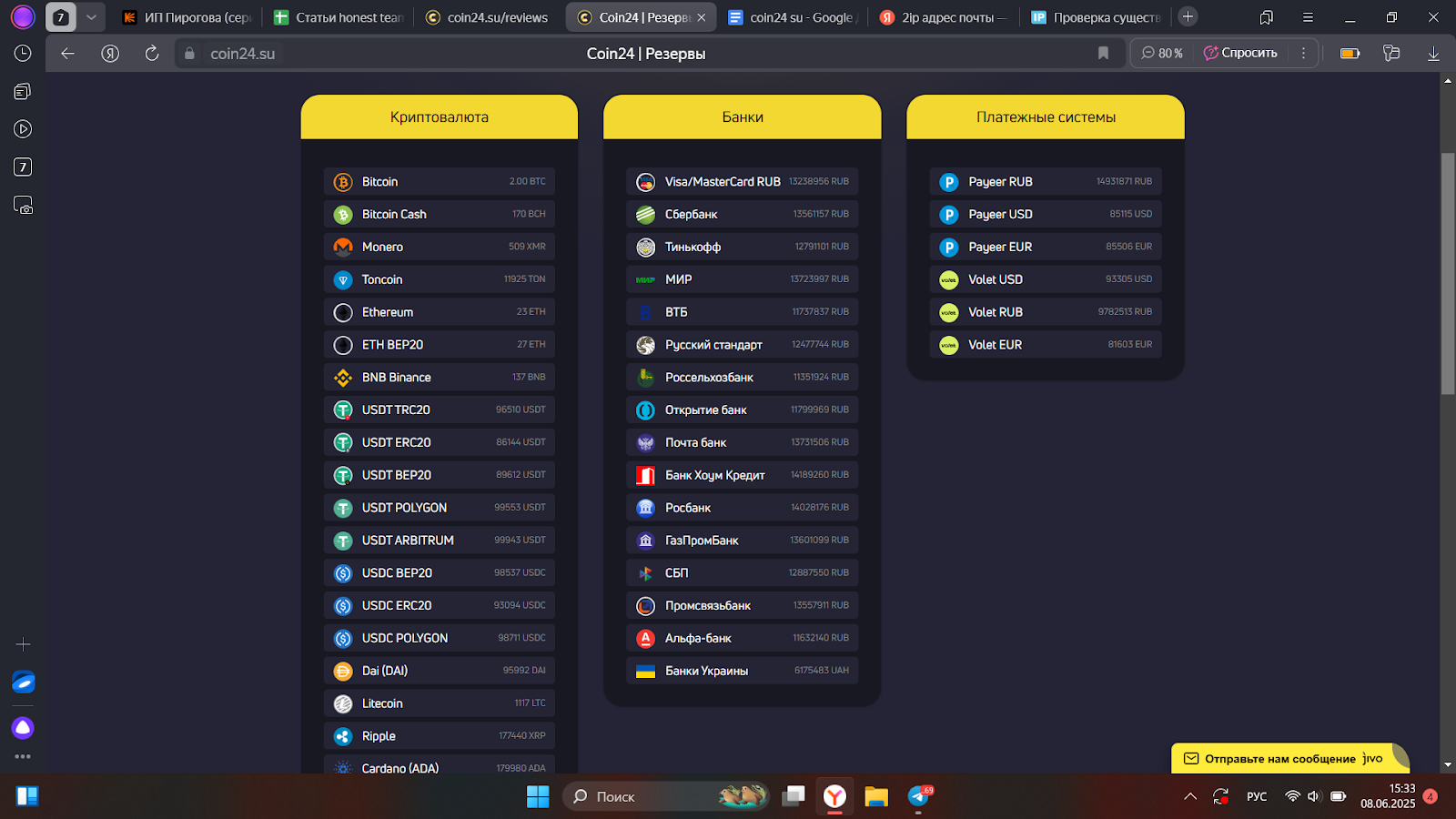Click РУС language indicator in tray

1257,796
